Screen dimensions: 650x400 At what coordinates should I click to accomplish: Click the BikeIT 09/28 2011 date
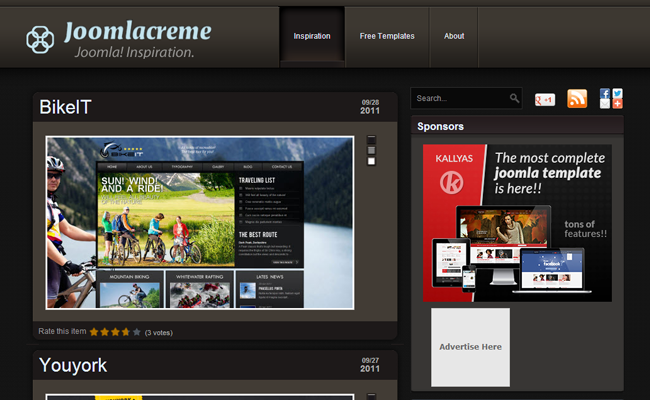pos(370,107)
